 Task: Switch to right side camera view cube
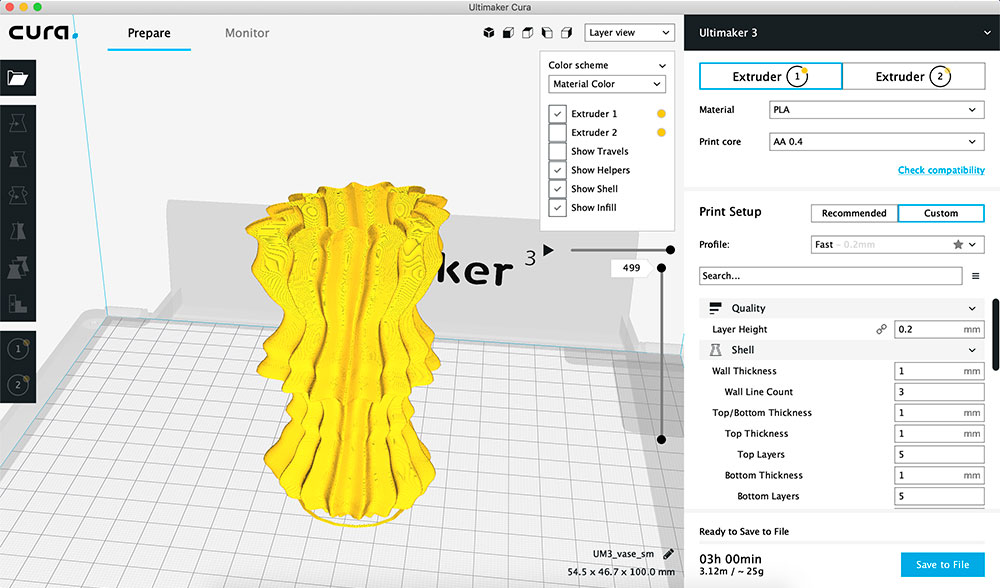click(566, 33)
